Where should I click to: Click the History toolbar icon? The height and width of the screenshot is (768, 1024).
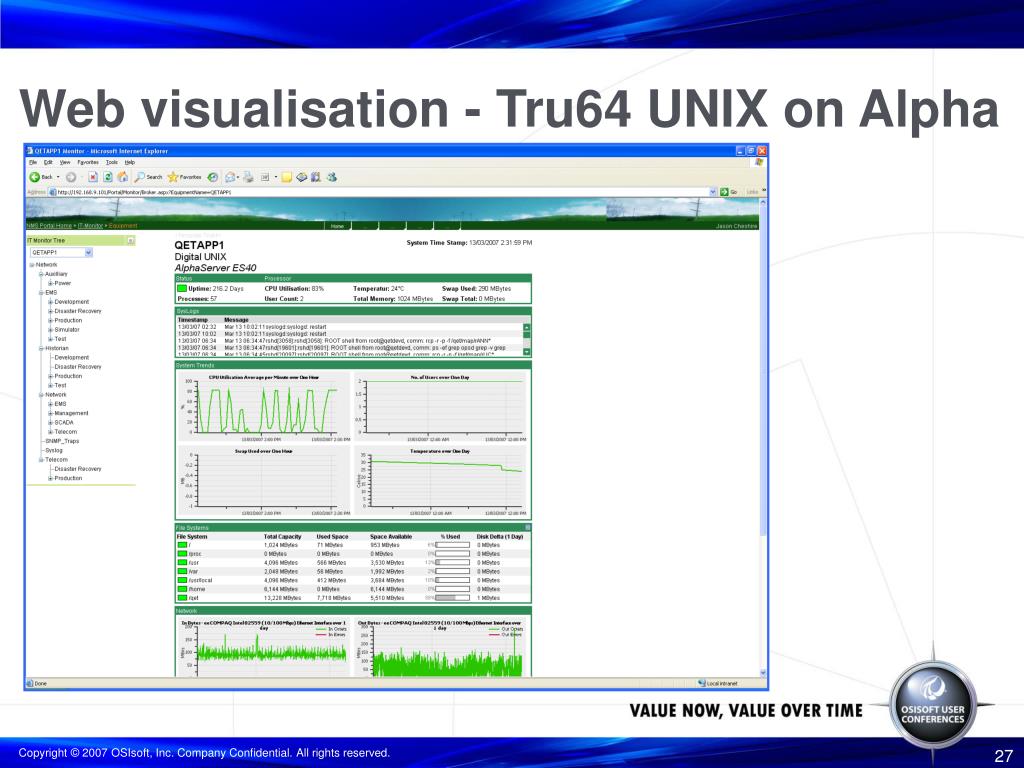(x=212, y=177)
